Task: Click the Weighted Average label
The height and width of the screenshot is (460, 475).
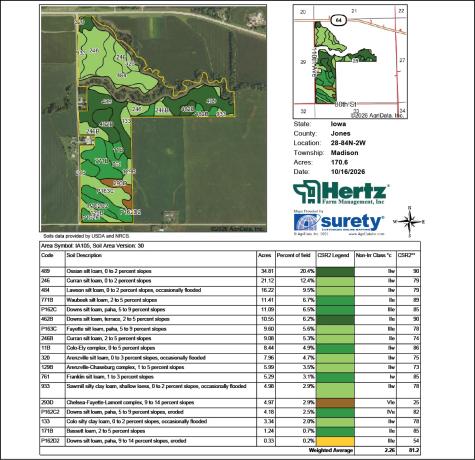Action: tap(331, 450)
